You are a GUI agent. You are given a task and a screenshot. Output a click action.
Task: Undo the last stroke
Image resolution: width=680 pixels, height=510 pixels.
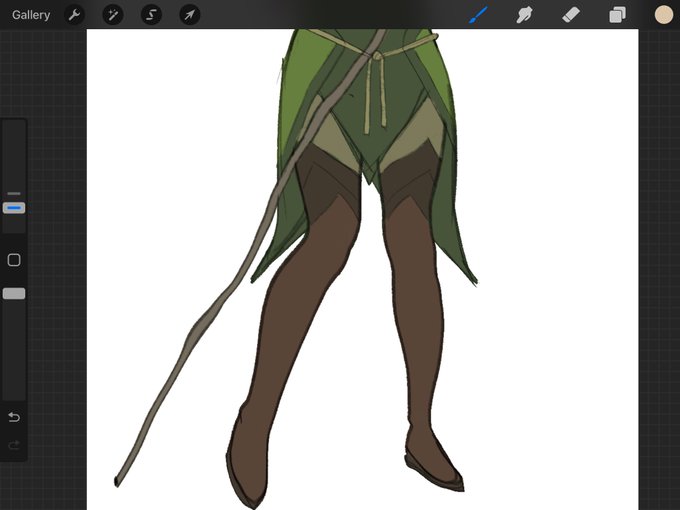click(14, 417)
